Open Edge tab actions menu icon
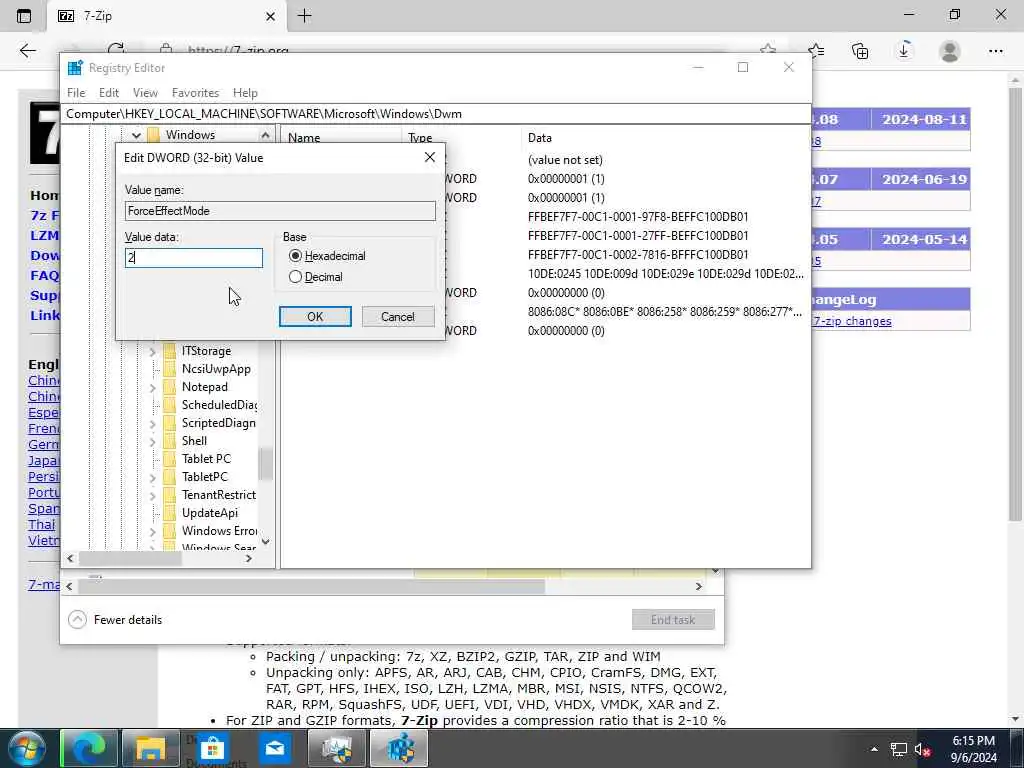Screen dimensions: 1024x768 click(24, 16)
